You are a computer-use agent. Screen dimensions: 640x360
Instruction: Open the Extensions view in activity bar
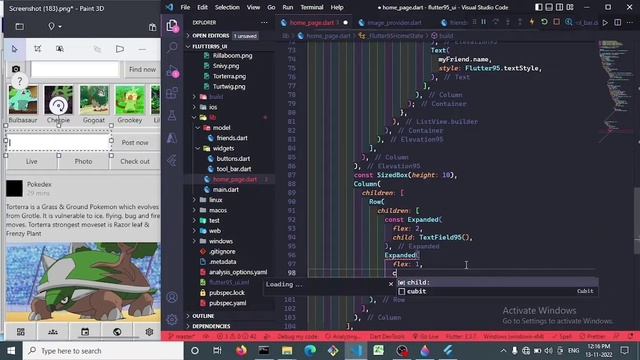tap(172, 93)
